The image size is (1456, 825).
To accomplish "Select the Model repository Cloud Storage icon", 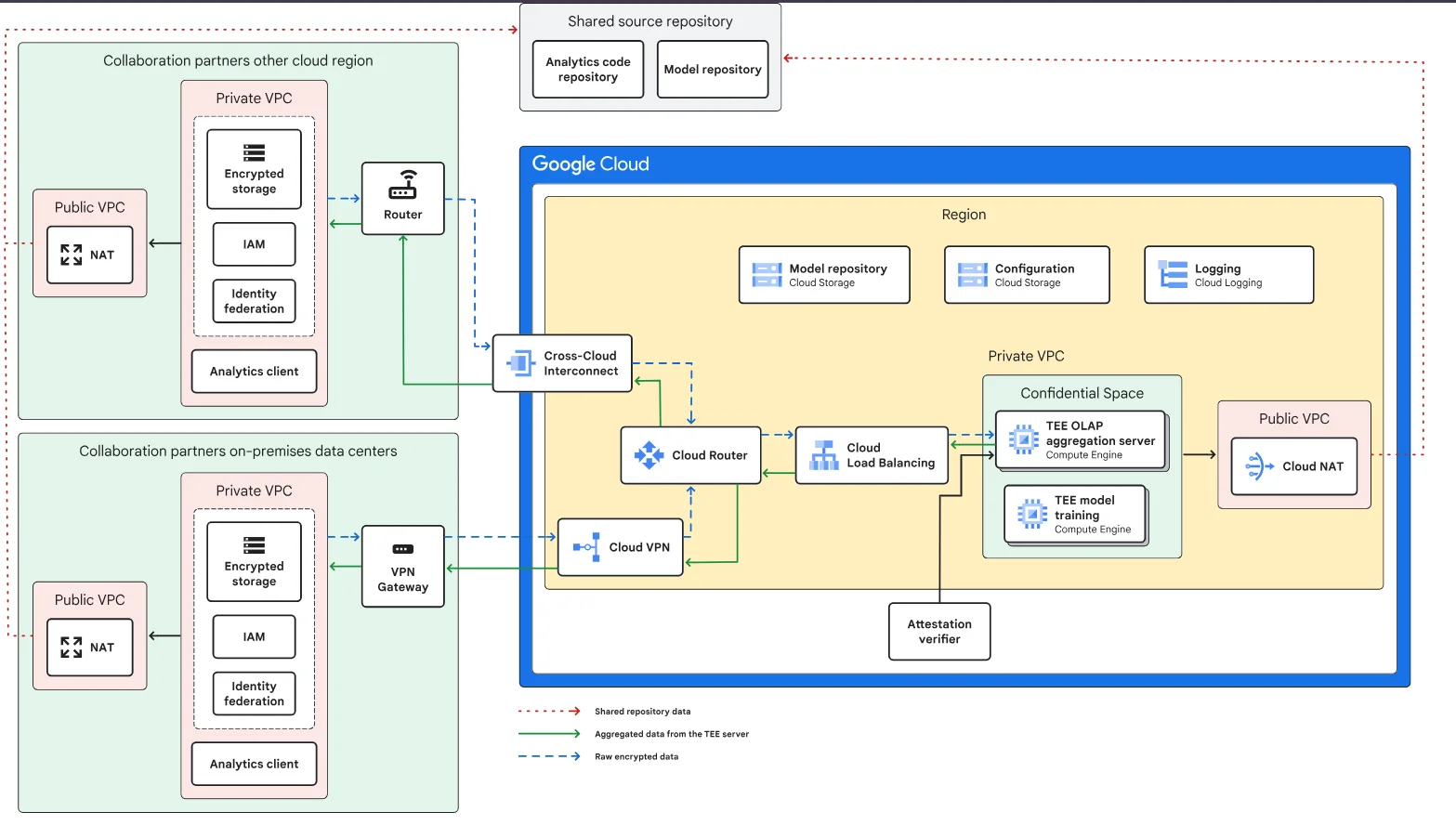I will point(767,274).
